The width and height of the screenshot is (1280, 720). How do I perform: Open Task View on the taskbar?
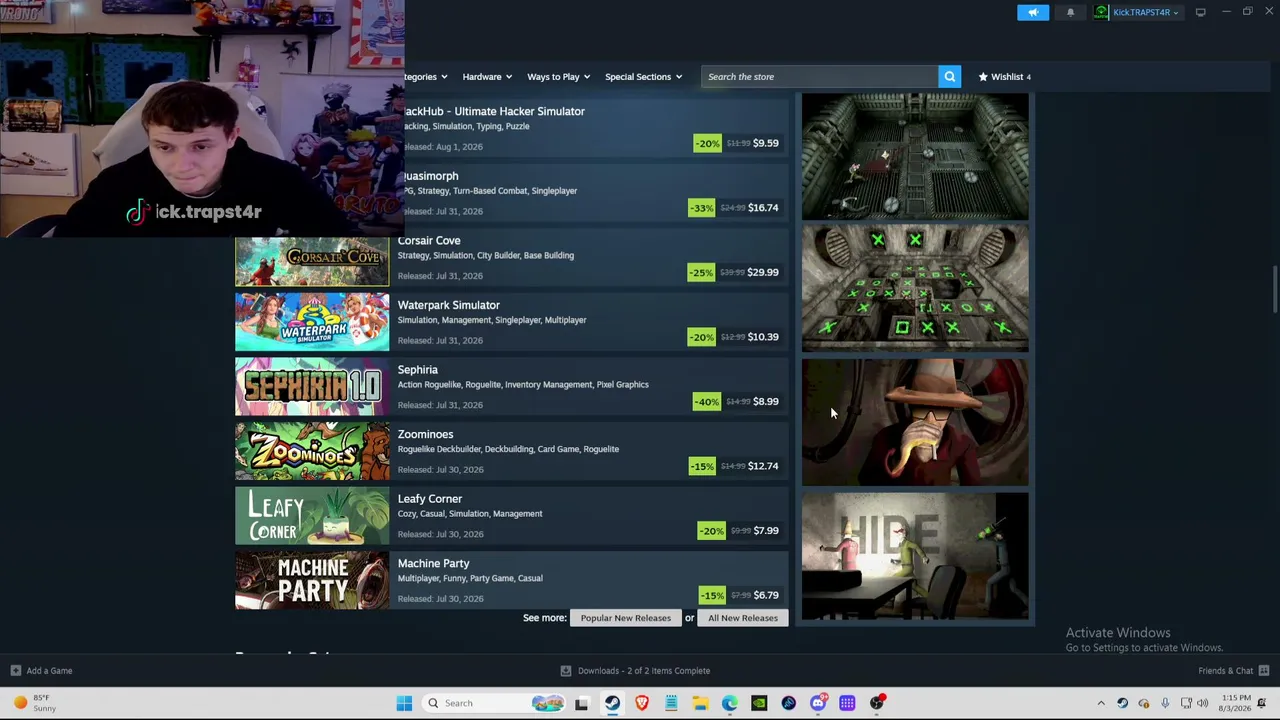[x=582, y=703]
